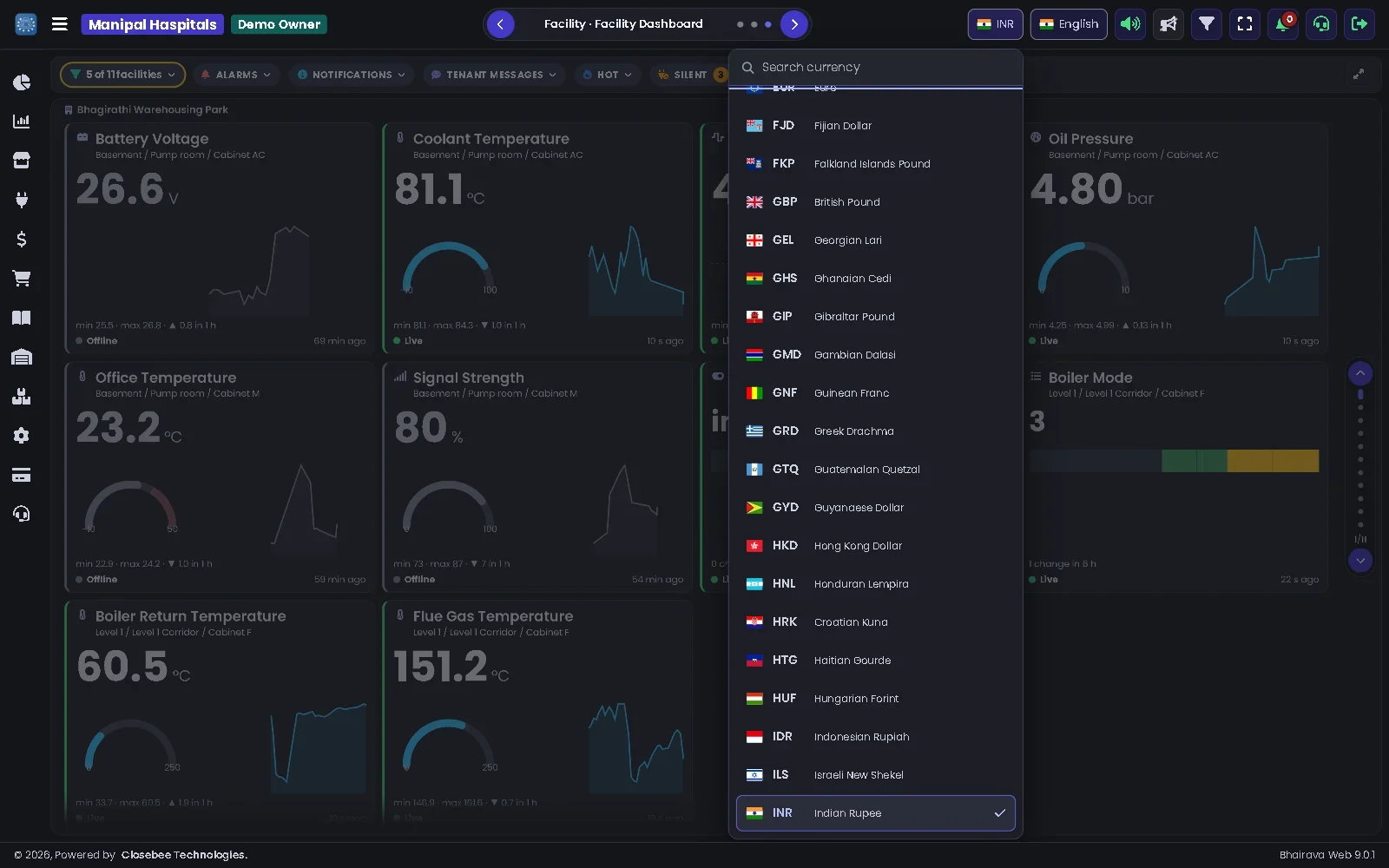Open the settings gear sidebar icon
Screen dimensions: 1389x868
pyautogui.click(x=22, y=436)
